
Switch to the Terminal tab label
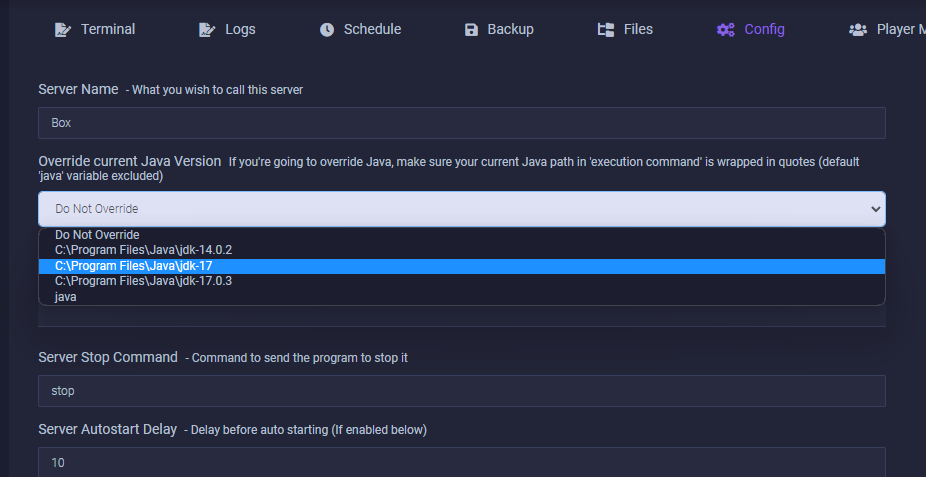tap(108, 30)
